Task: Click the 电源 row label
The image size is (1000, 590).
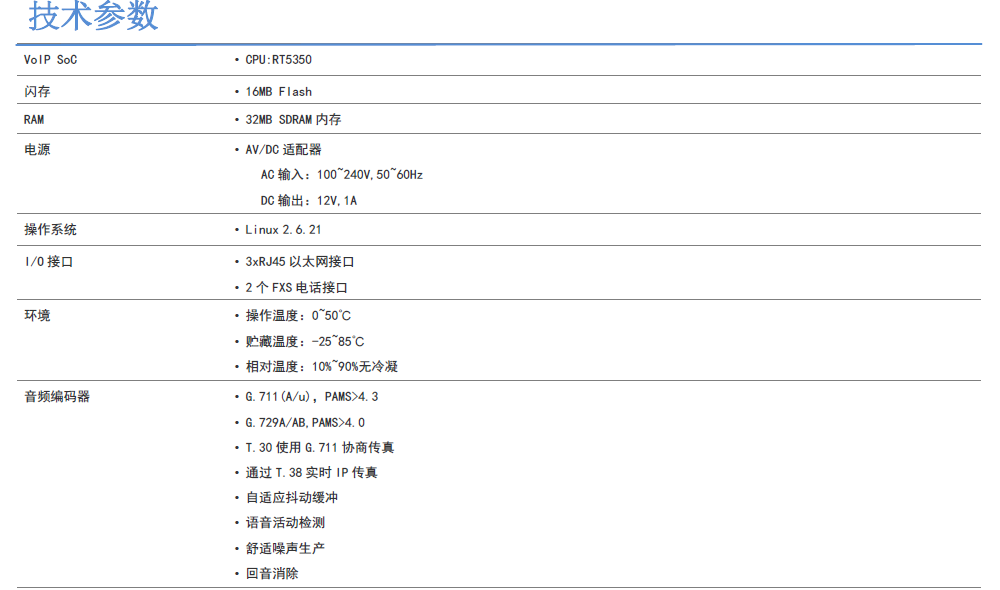Action: pos(37,149)
